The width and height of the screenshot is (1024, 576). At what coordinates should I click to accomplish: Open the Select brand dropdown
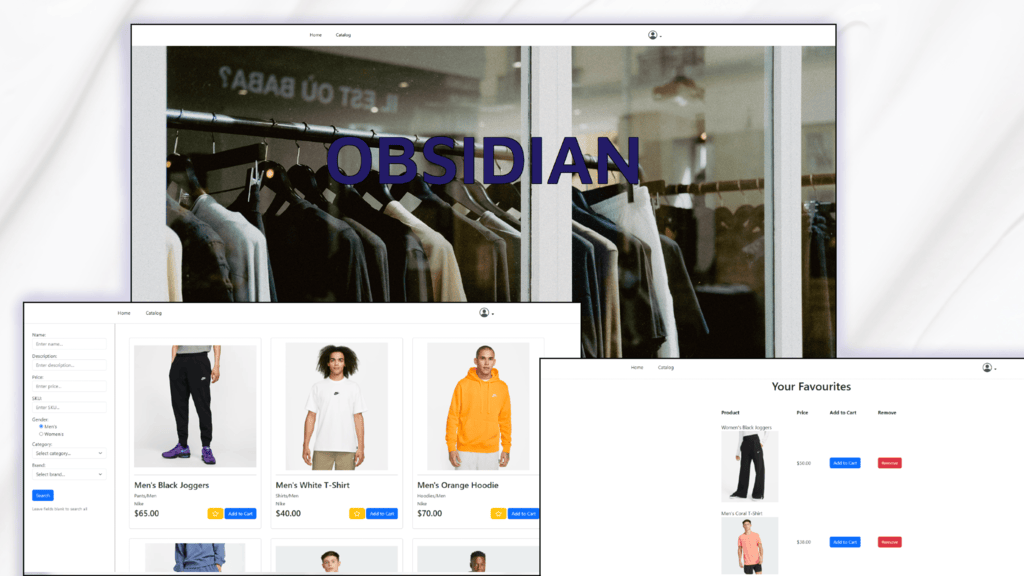click(x=69, y=474)
